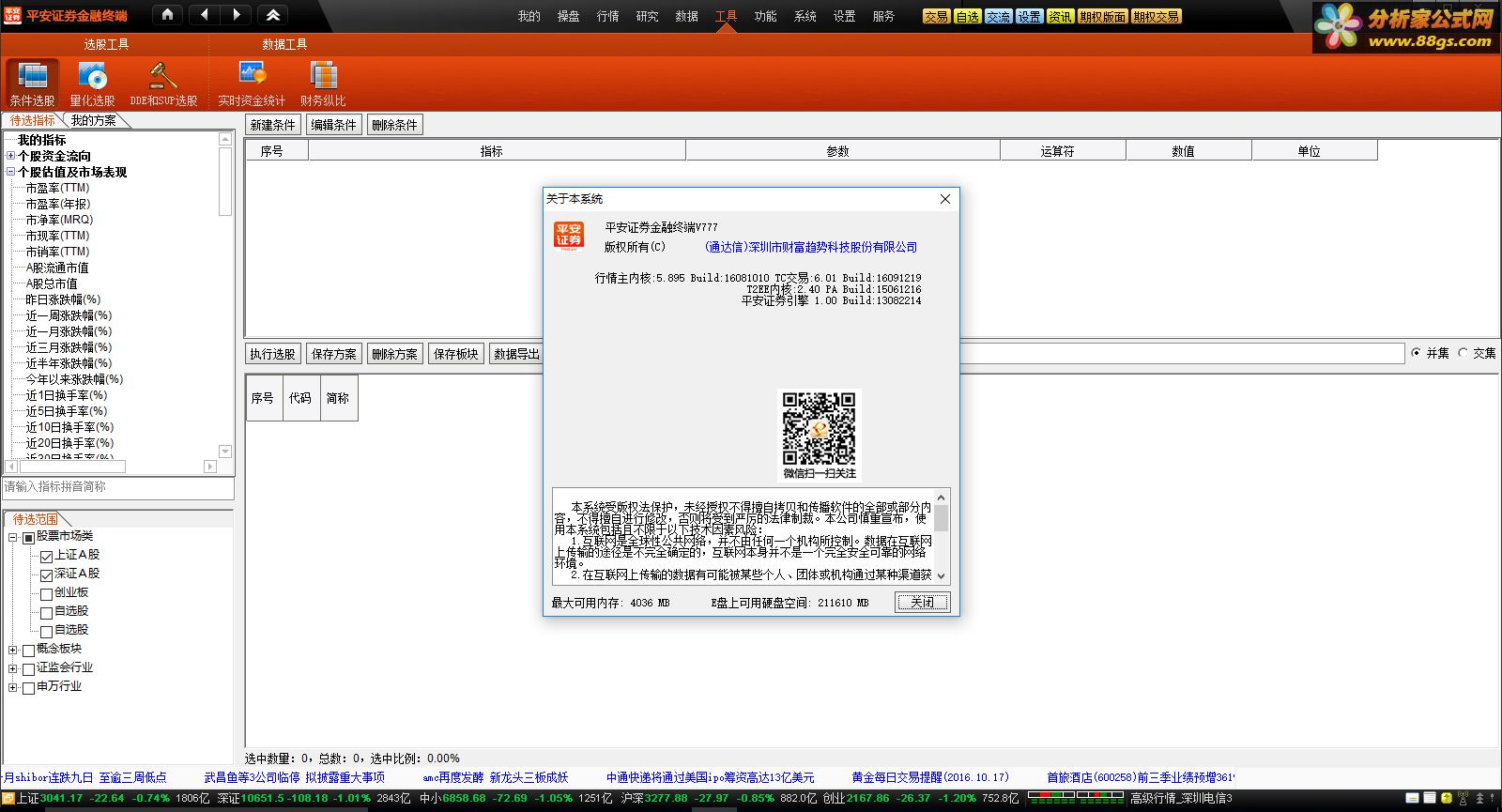Open the 条件选股 tool
The image size is (1502, 812).
[32, 84]
